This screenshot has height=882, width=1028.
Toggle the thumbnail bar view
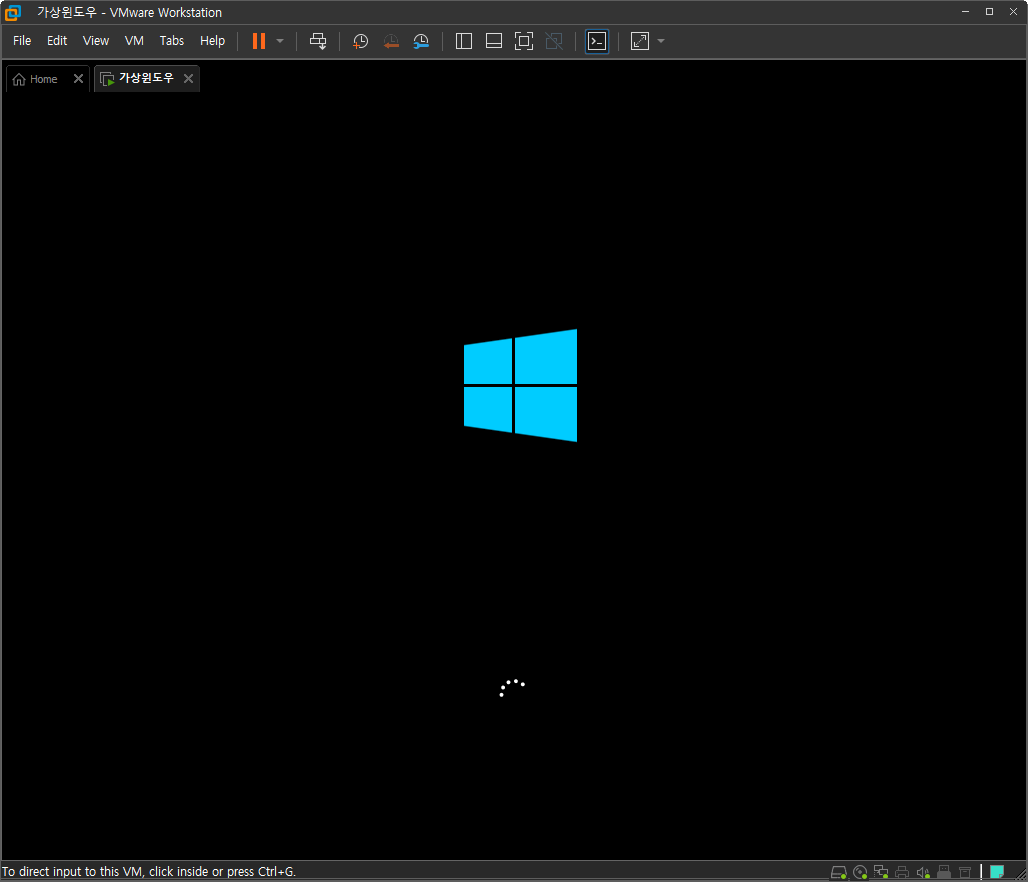coord(494,41)
